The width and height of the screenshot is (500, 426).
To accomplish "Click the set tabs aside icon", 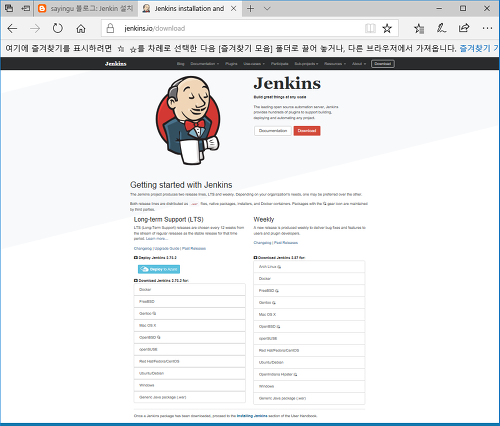I will (x=26, y=9).
